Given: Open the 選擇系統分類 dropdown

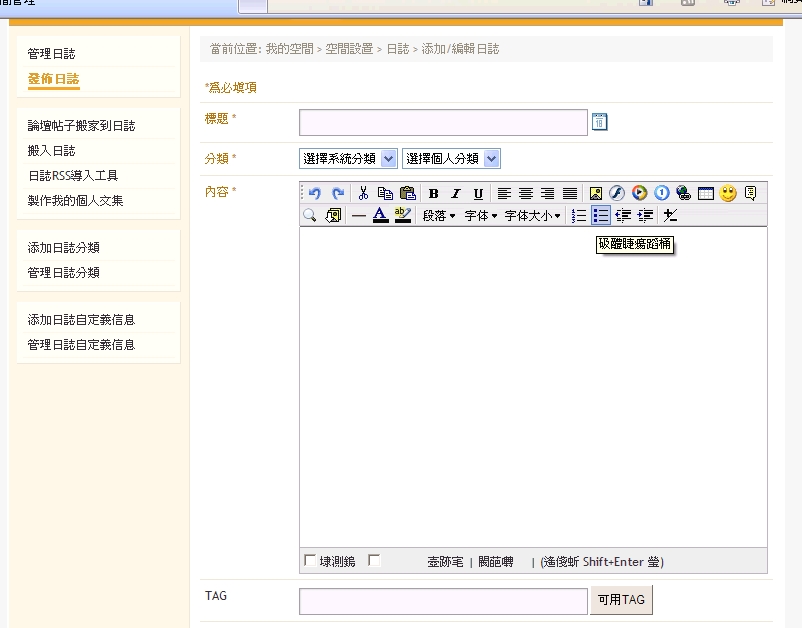Looking at the screenshot, I should 348,159.
